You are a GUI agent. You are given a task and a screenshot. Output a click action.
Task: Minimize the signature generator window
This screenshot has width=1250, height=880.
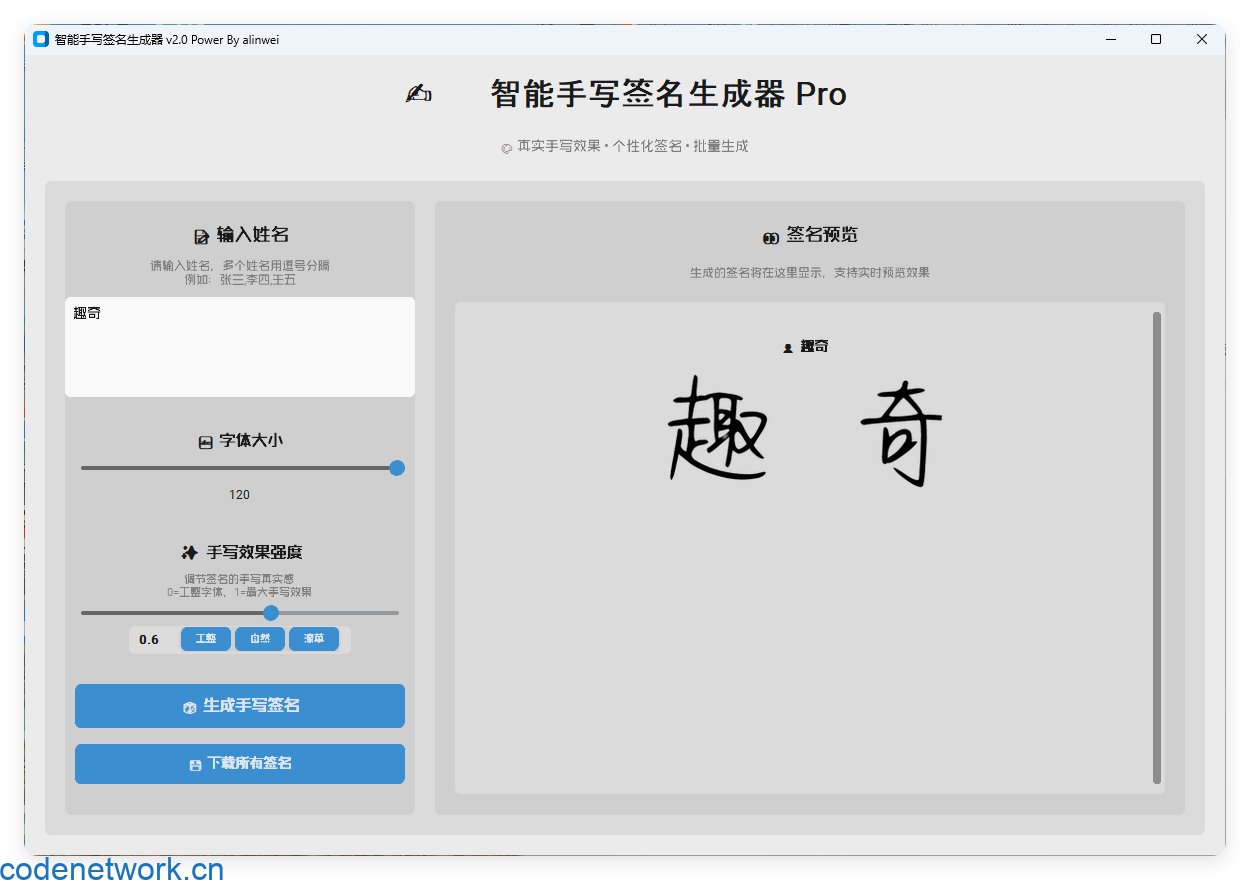point(1111,39)
